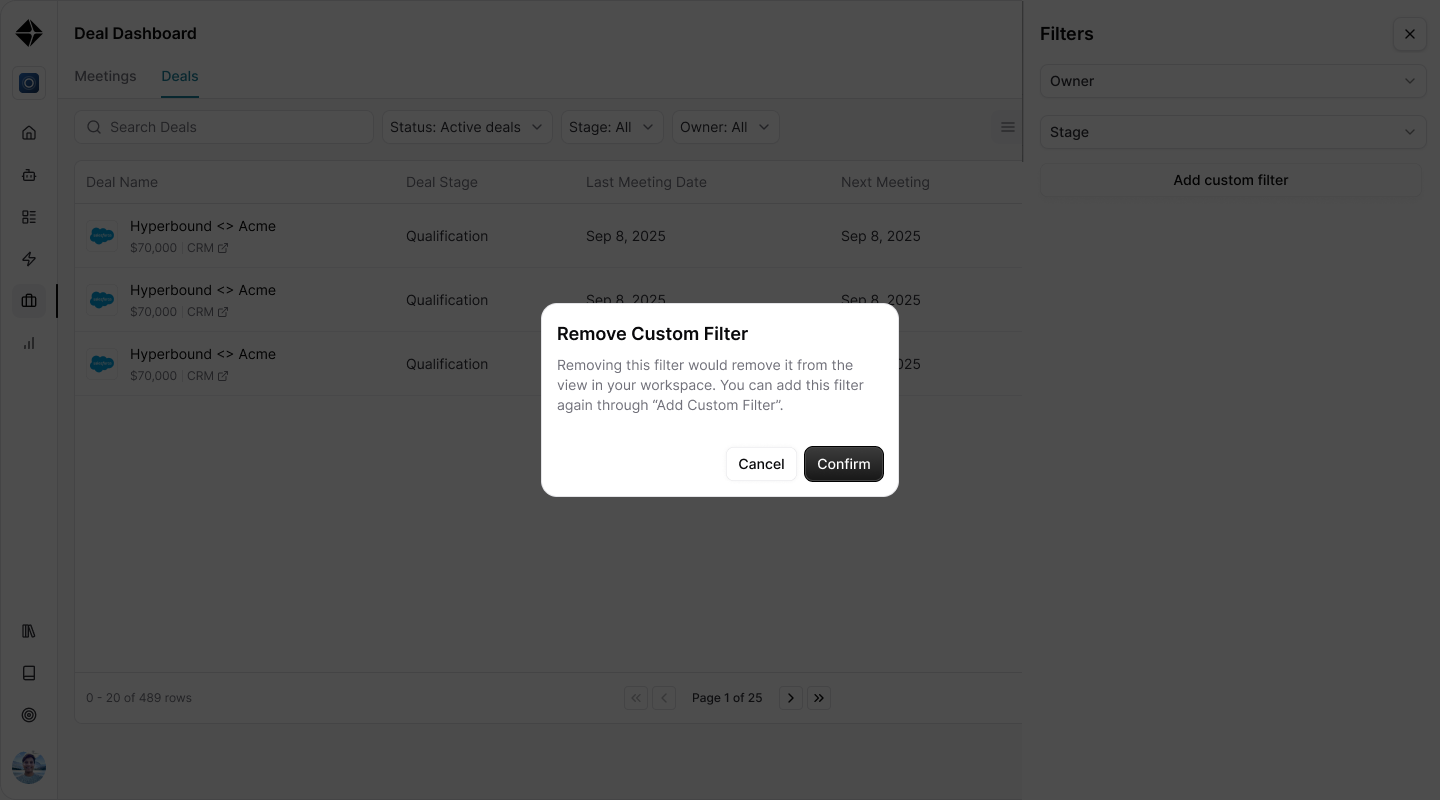Open the bot icon in sidebar
The height and width of the screenshot is (800, 1440).
click(x=29, y=175)
